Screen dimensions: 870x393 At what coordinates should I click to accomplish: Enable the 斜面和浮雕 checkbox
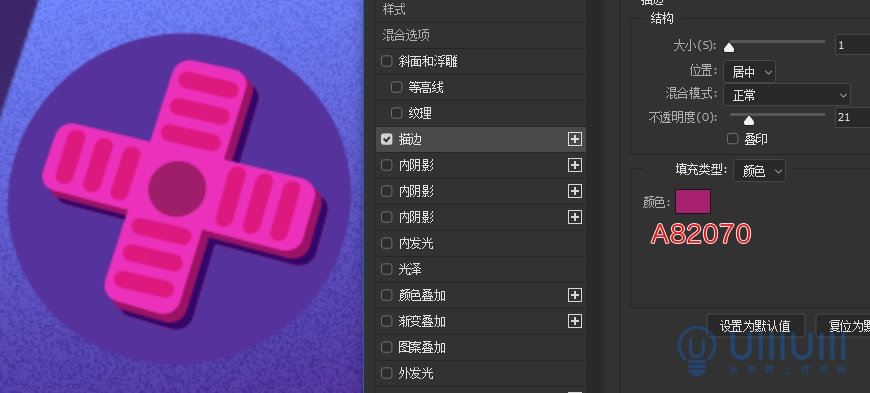pos(387,61)
